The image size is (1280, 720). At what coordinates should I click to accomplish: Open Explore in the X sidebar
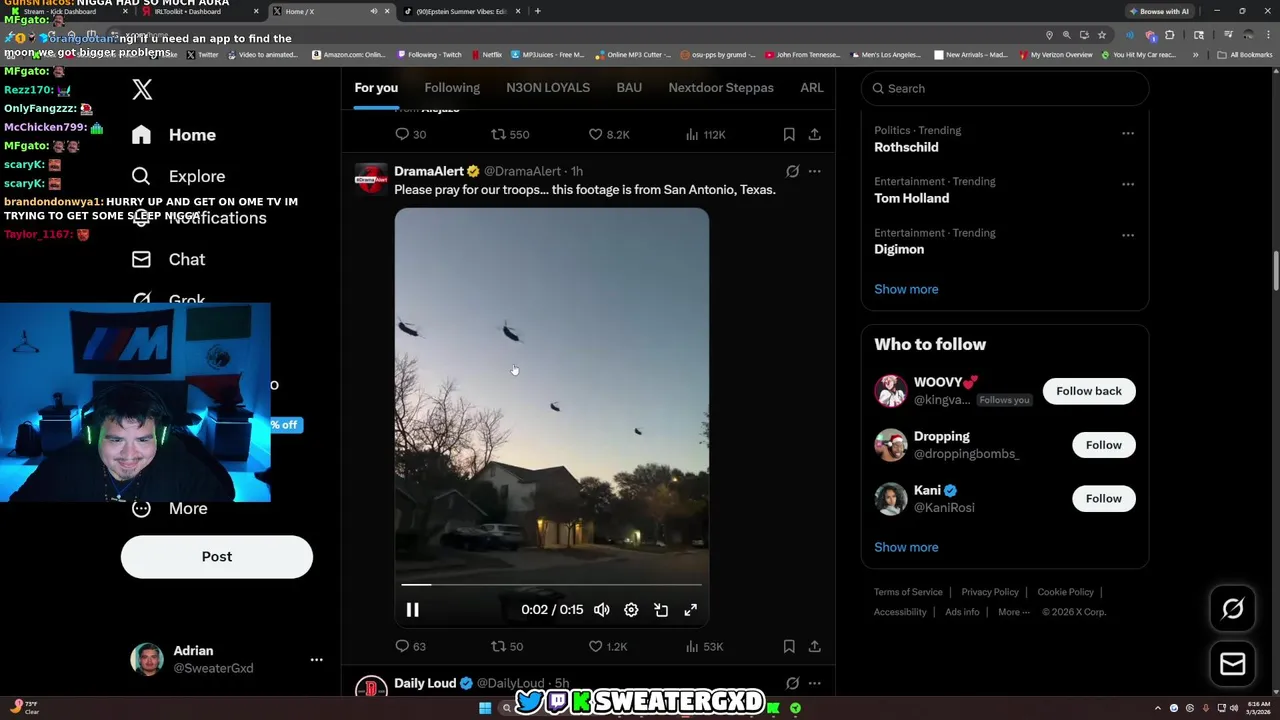tap(178, 176)
